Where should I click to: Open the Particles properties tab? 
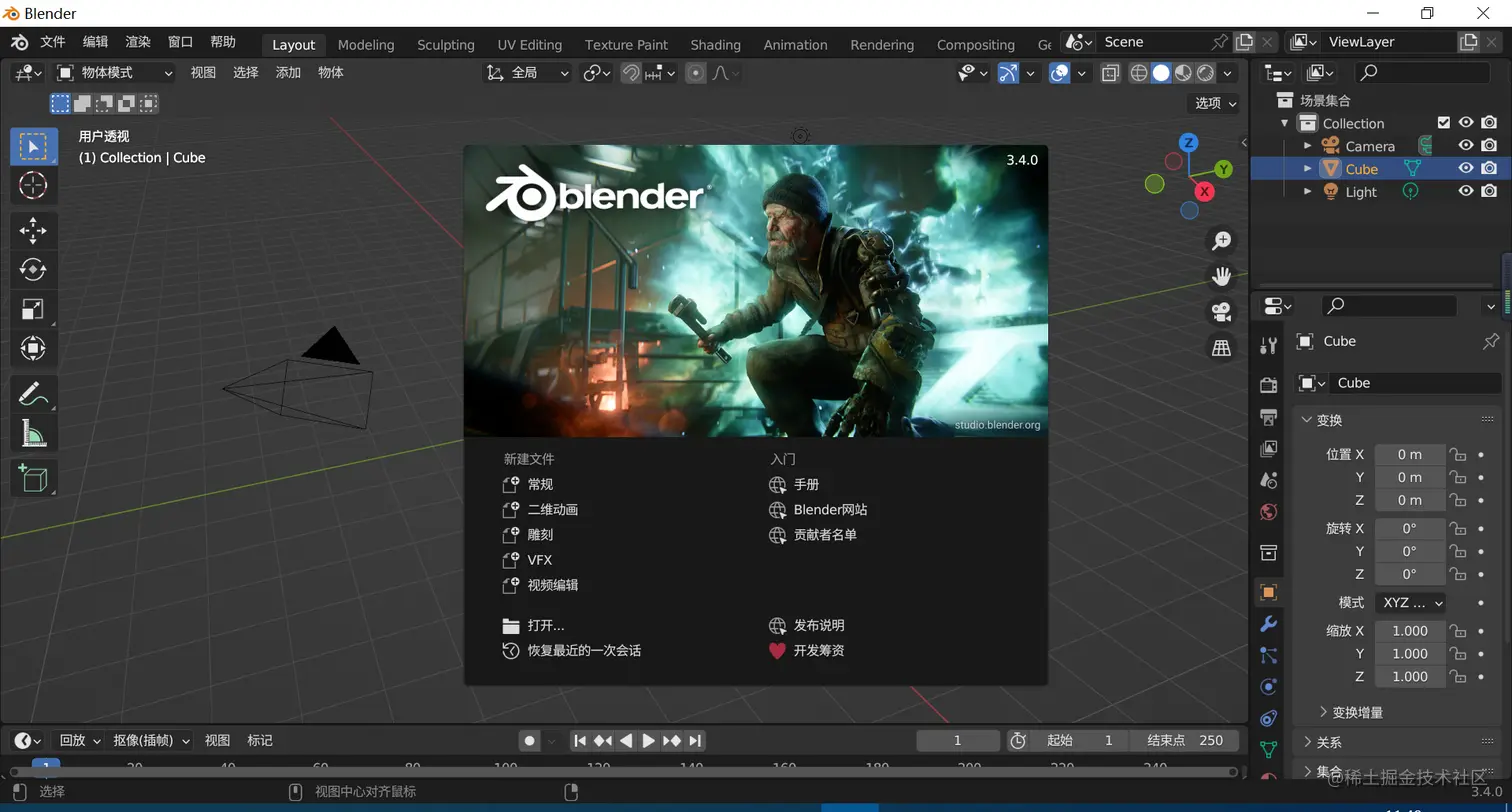tap(1269, 655)
